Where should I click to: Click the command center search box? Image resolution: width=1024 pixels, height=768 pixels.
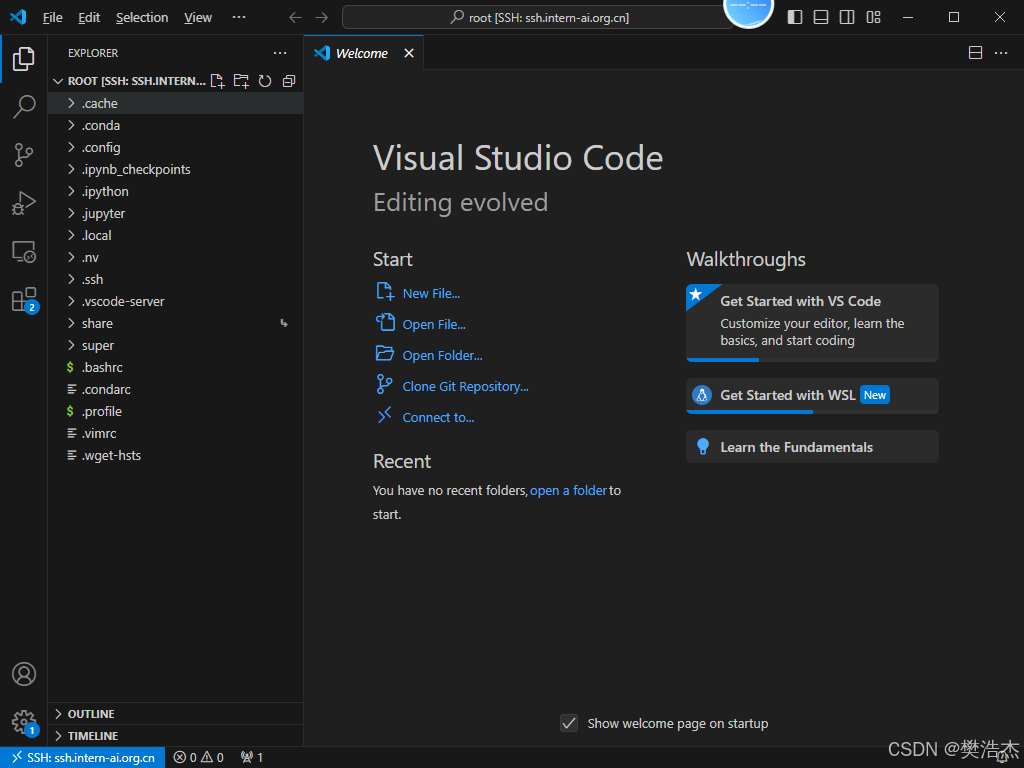[539, 18]
